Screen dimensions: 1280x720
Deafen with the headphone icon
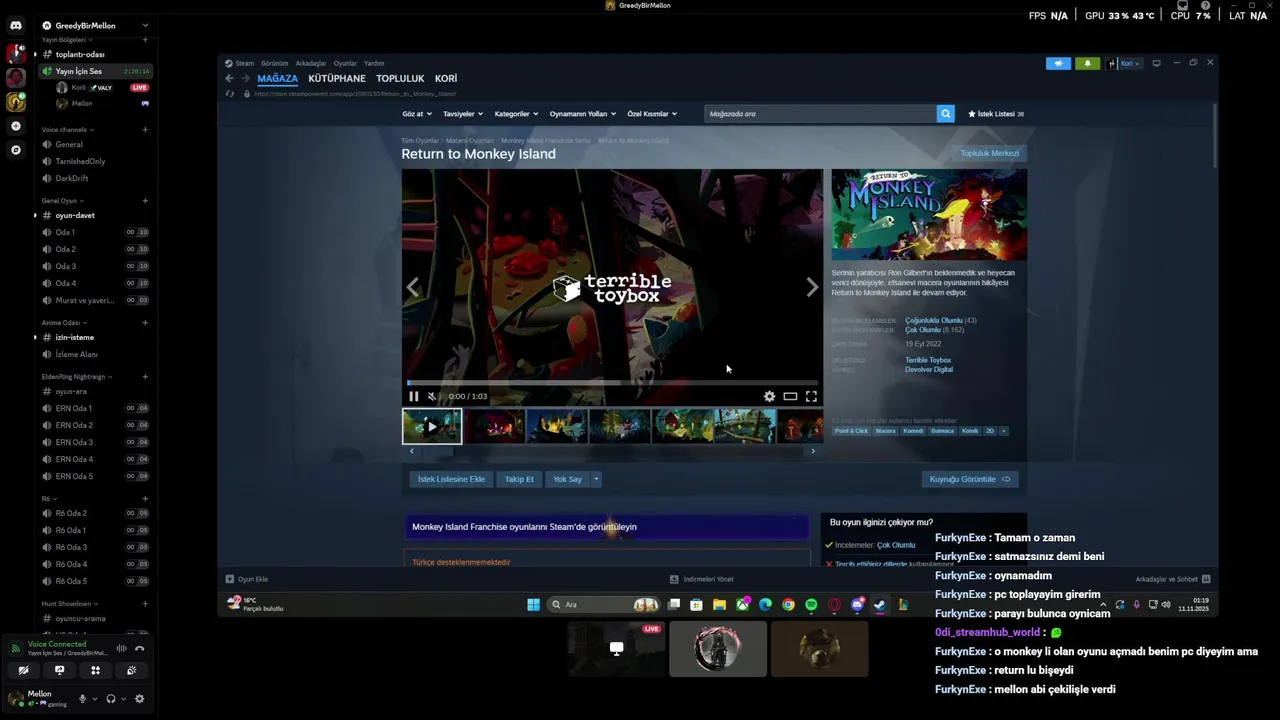coord(111,699)
